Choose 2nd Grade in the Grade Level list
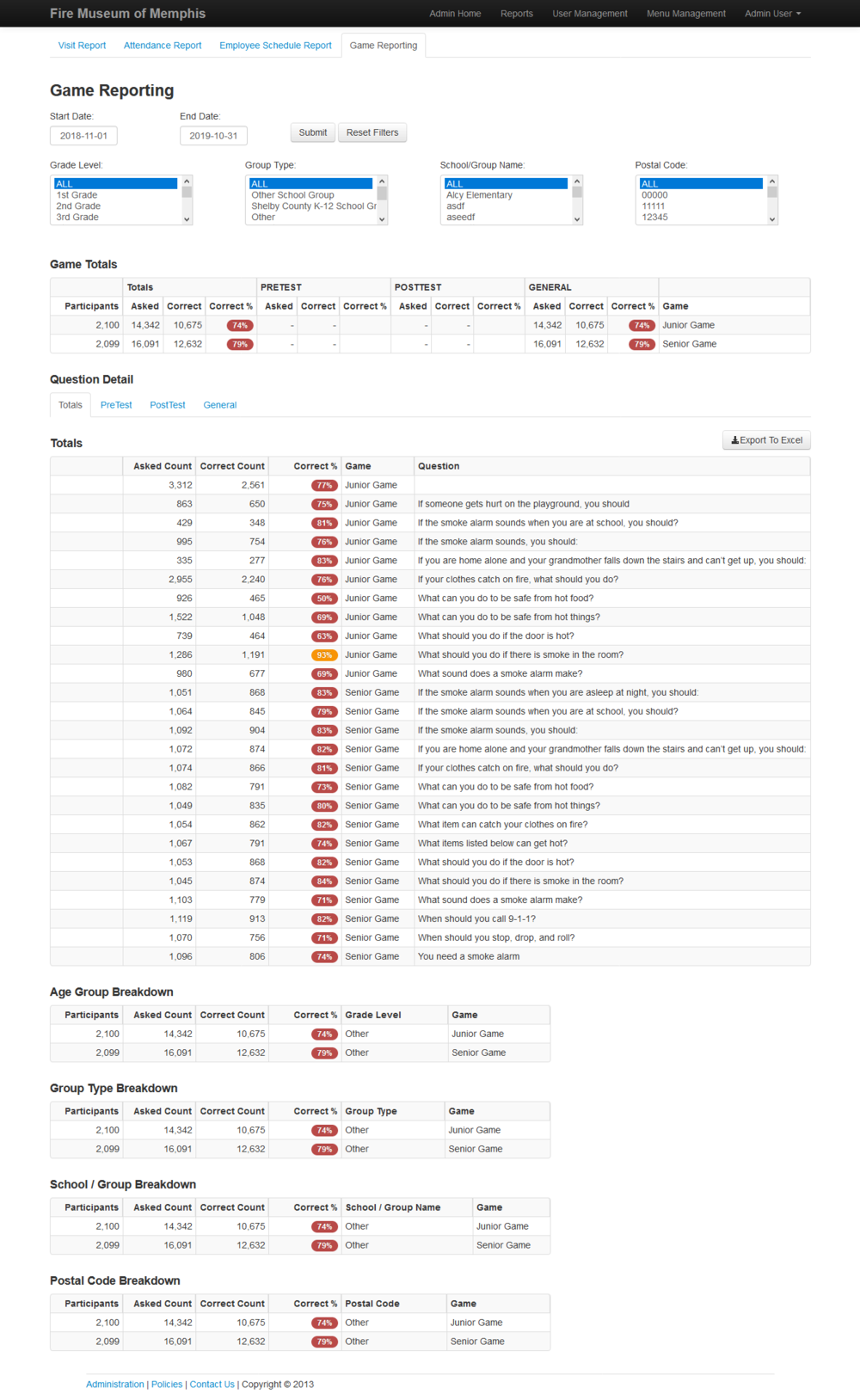Image resolution: width=860 pixels, height=1400 pixels. click(115, 206)
